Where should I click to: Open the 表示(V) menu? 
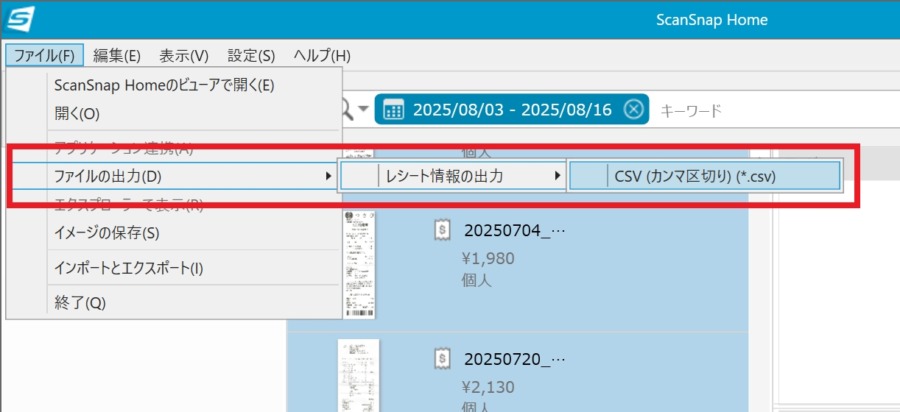184,56
